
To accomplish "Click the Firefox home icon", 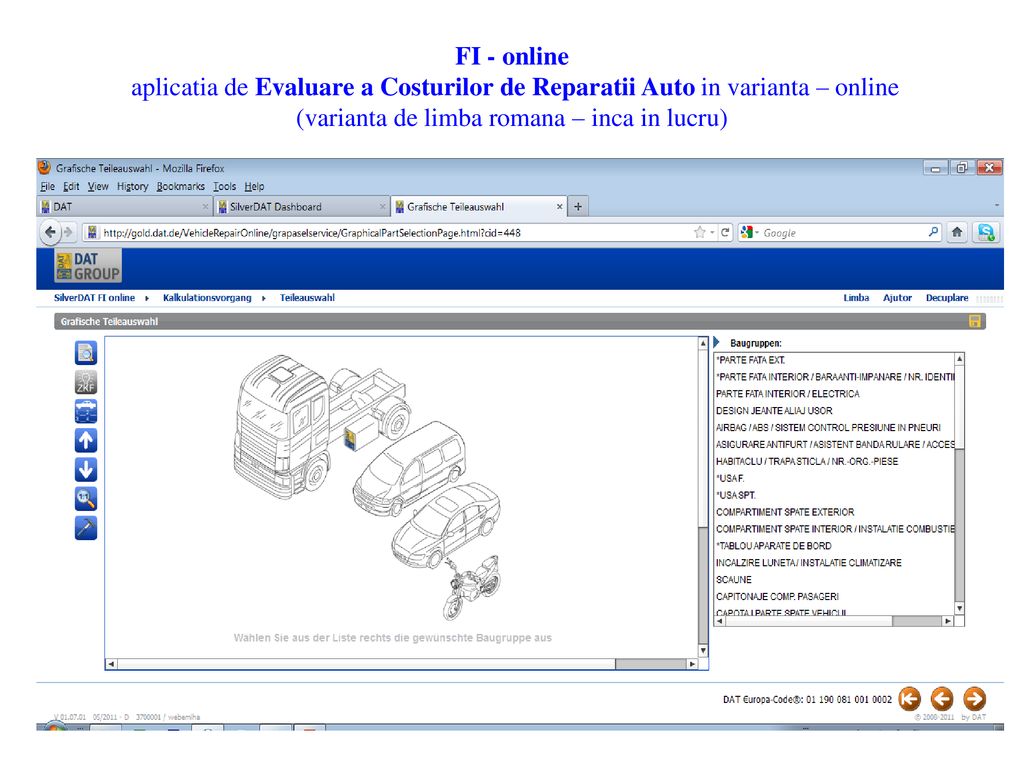I will tap(957, 232).
